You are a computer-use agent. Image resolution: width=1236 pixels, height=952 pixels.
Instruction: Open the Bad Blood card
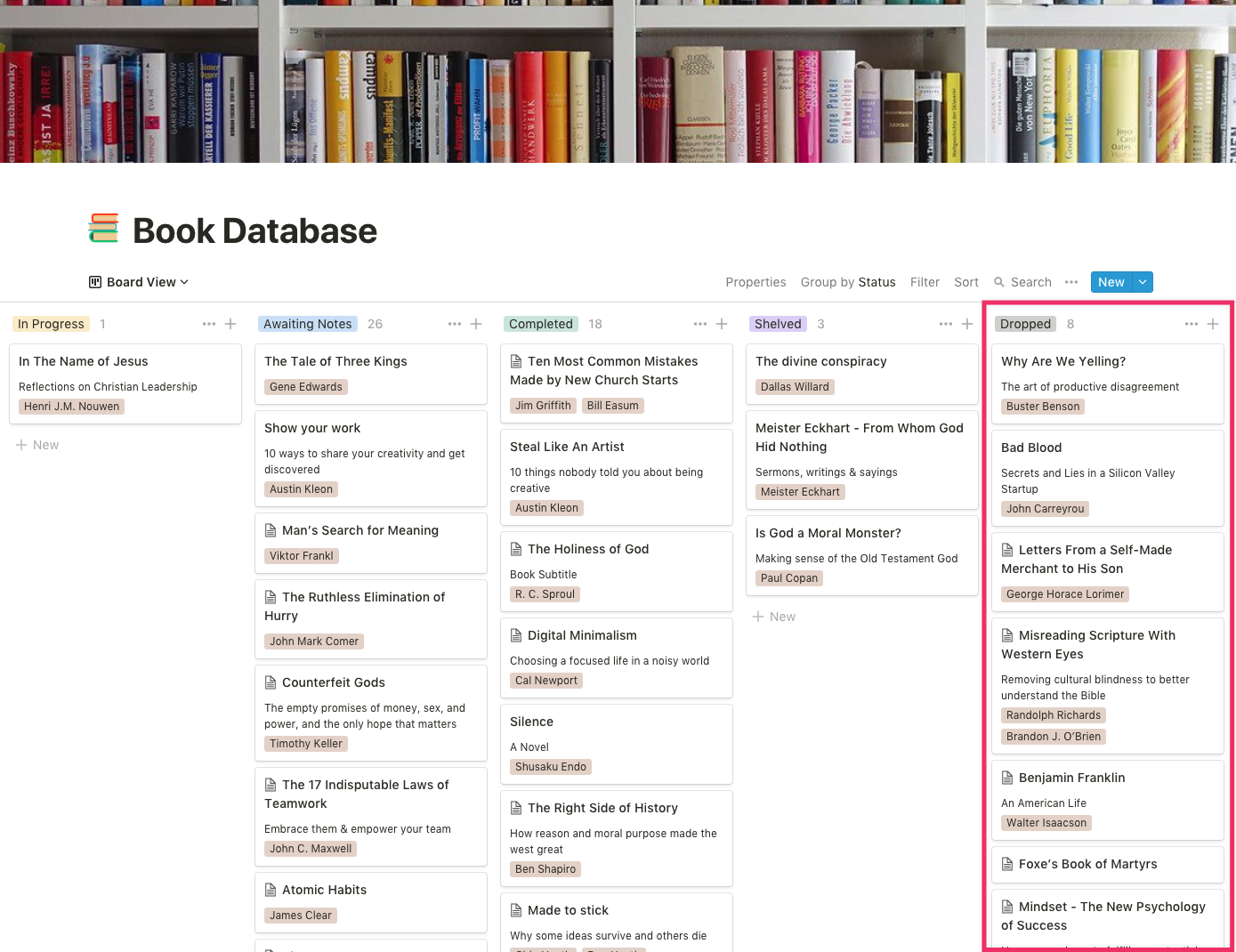[1108, 478]
